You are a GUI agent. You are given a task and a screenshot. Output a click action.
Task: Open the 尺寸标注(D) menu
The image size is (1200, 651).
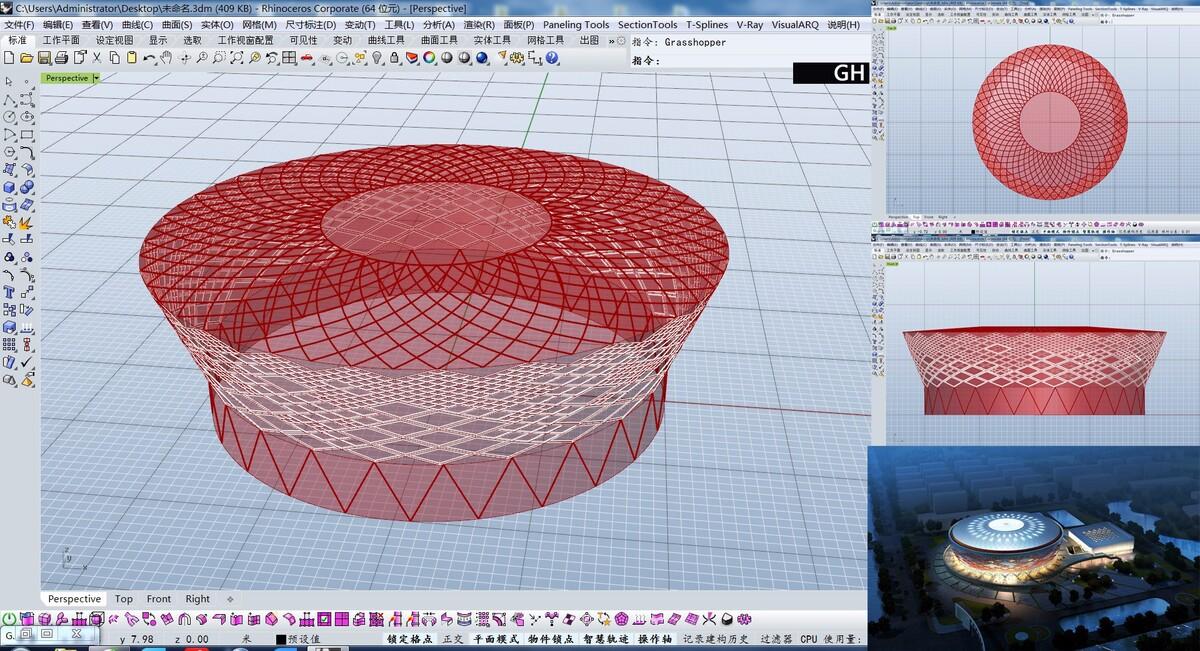click(x=311, y=25)
